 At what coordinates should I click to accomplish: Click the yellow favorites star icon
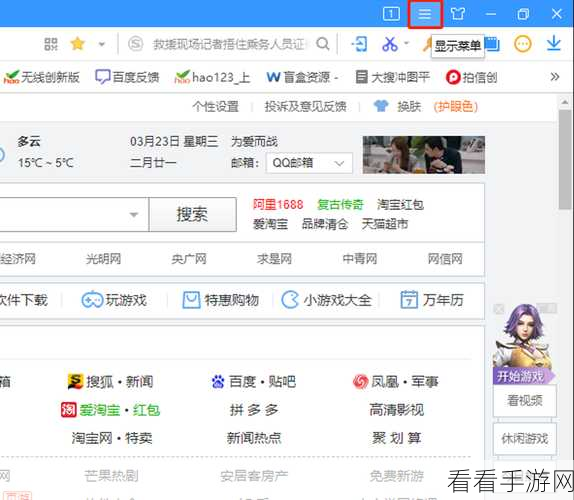[78, 44]
